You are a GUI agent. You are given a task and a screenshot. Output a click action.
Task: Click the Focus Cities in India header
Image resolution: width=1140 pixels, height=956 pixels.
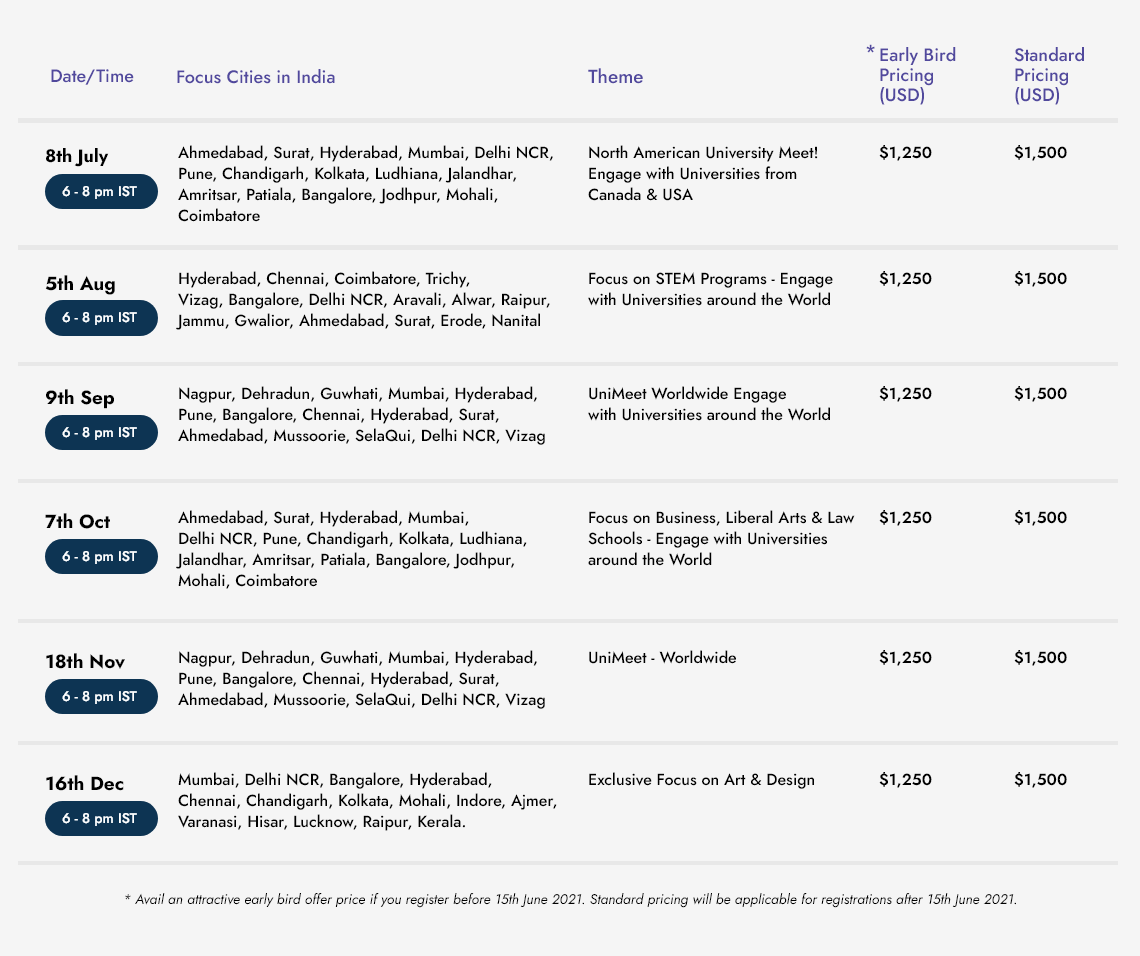[255, 77]
